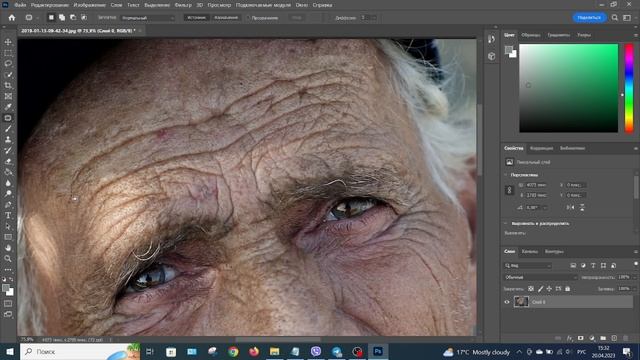Click the rainbow hue slider
Image resolution: width=640 pixels, height=360 pixels.
coord(629,88)
